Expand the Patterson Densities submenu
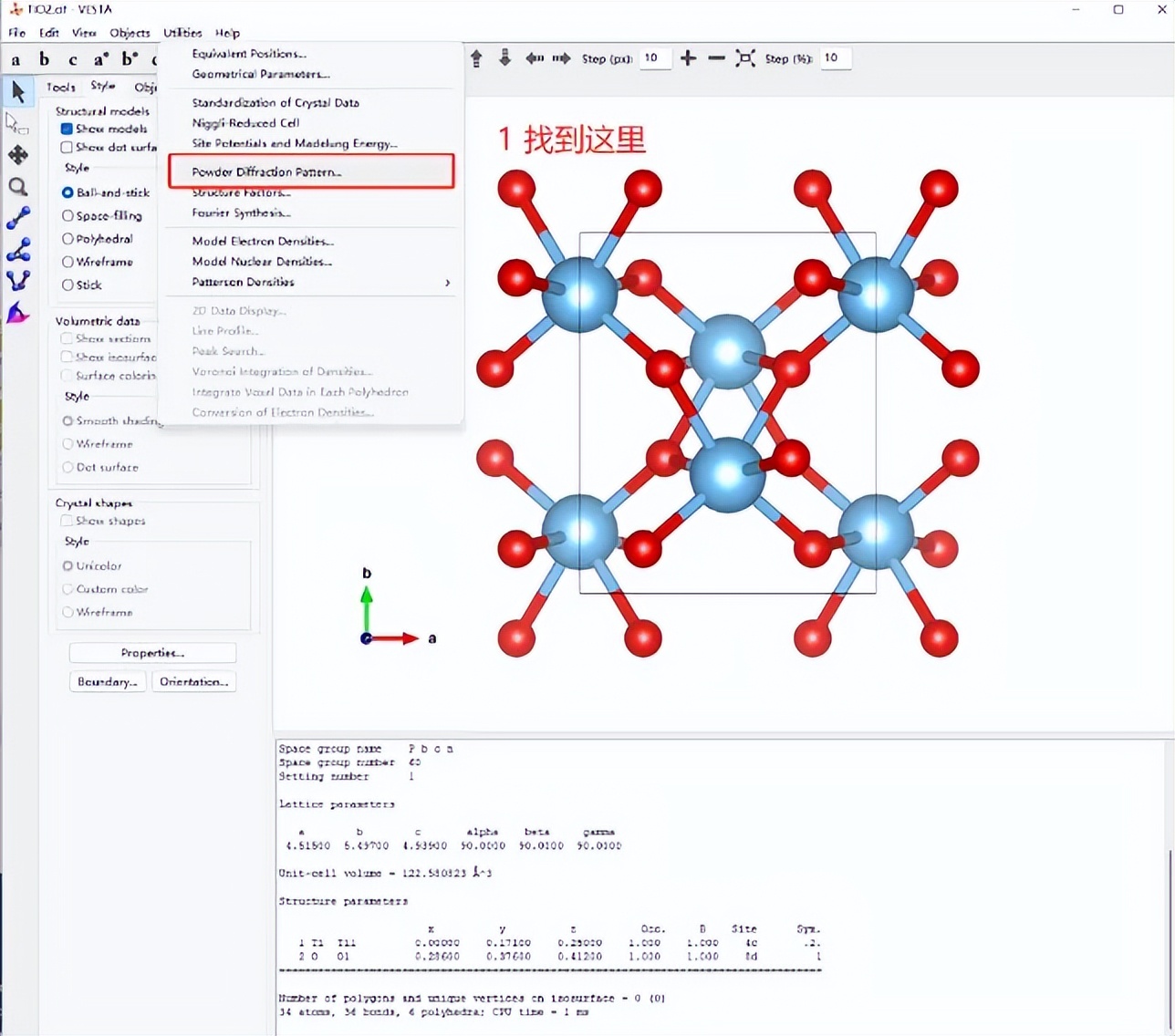This screenshot has width=1175, height=1036. (319, 283)
